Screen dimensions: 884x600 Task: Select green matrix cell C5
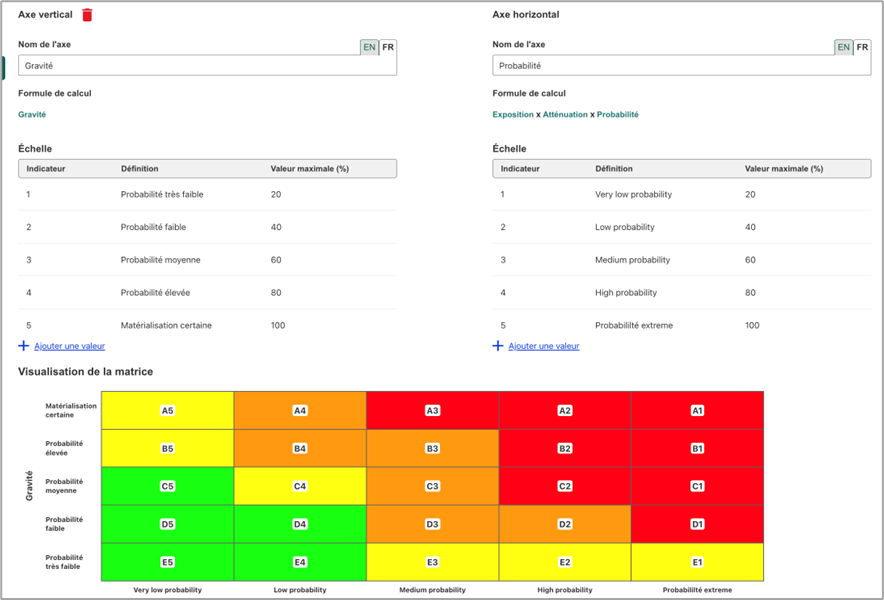point(167,486)
